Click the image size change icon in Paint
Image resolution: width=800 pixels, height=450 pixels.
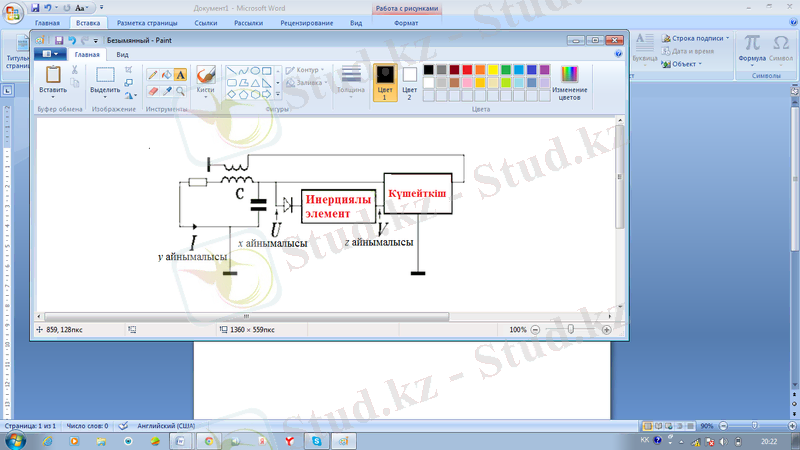(129, 83)
